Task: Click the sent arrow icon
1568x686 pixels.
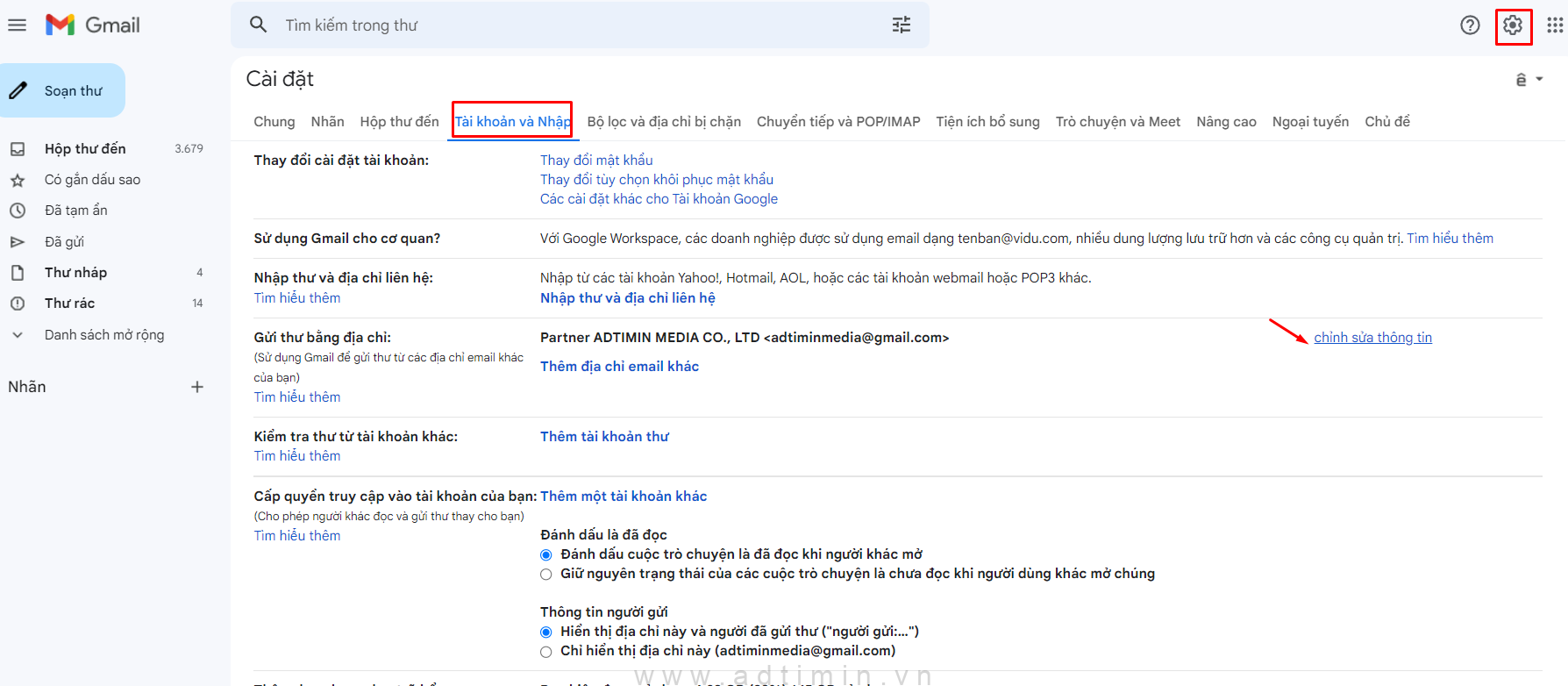Action: pos(18,241)
